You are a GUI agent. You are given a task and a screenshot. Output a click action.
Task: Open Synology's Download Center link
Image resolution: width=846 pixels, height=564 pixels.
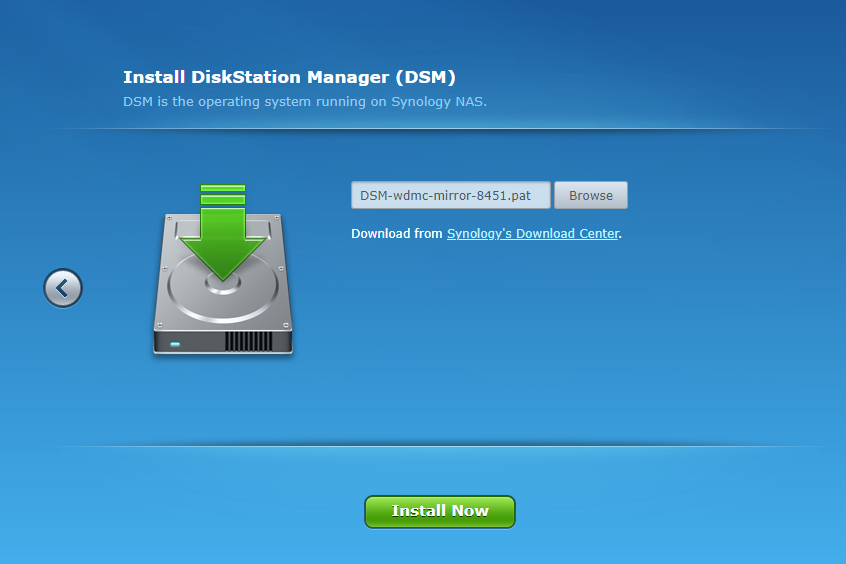tap(532, 234)
